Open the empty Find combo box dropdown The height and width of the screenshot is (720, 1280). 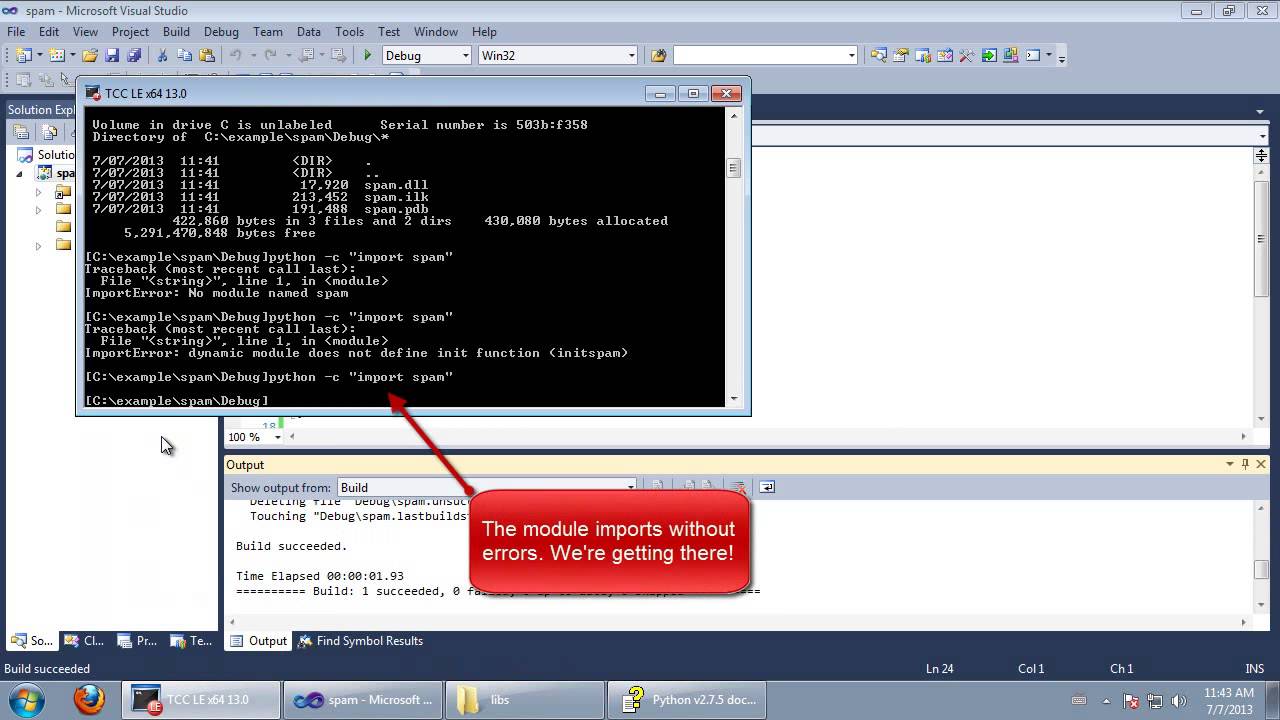tap(852, 56)
